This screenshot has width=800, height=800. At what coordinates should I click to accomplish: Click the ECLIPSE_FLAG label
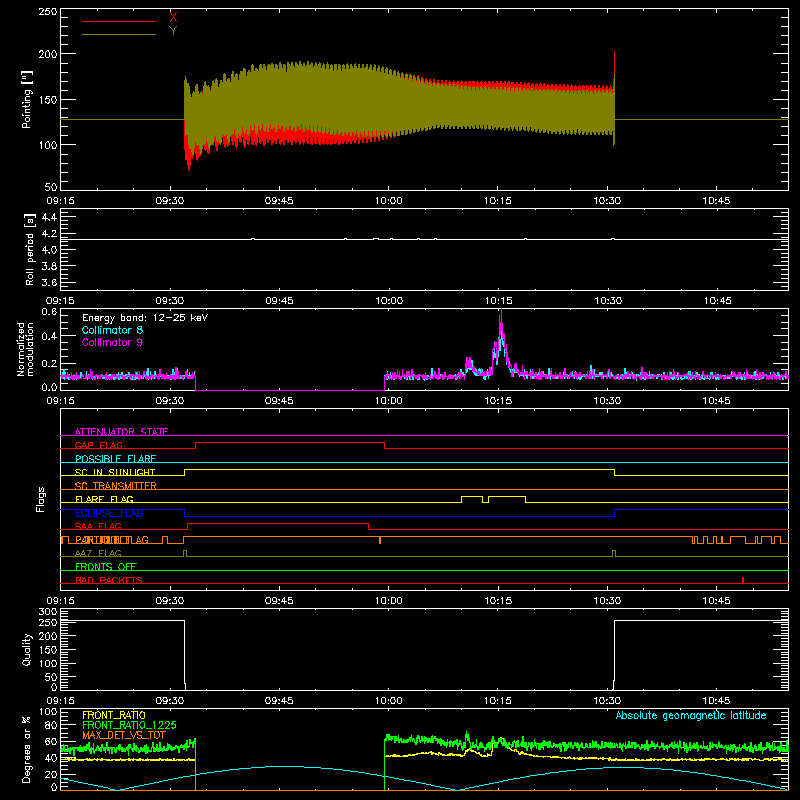(109, 513)
